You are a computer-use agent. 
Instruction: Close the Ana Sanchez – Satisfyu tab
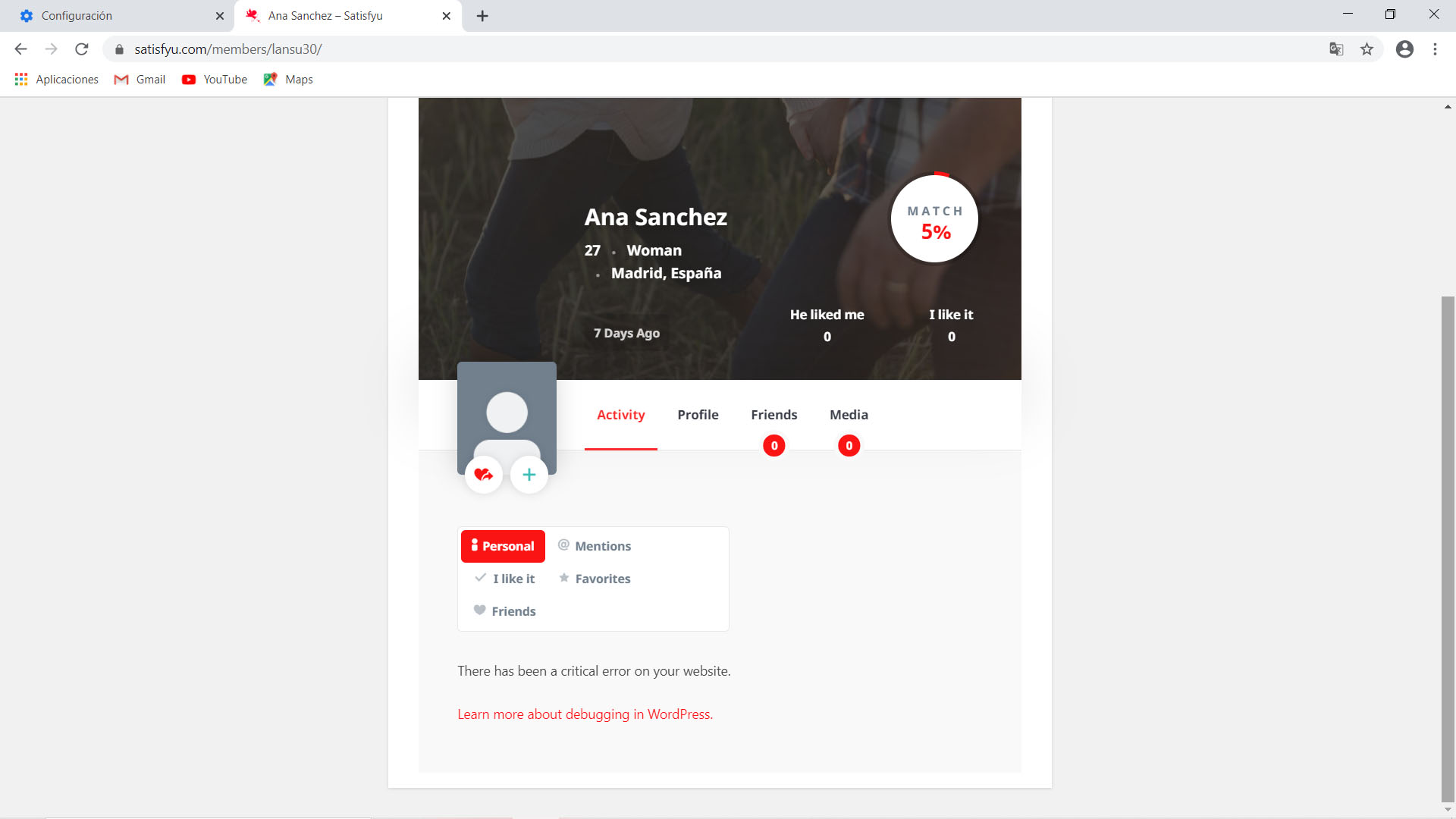pyautogui.click(x=447, y=16)
